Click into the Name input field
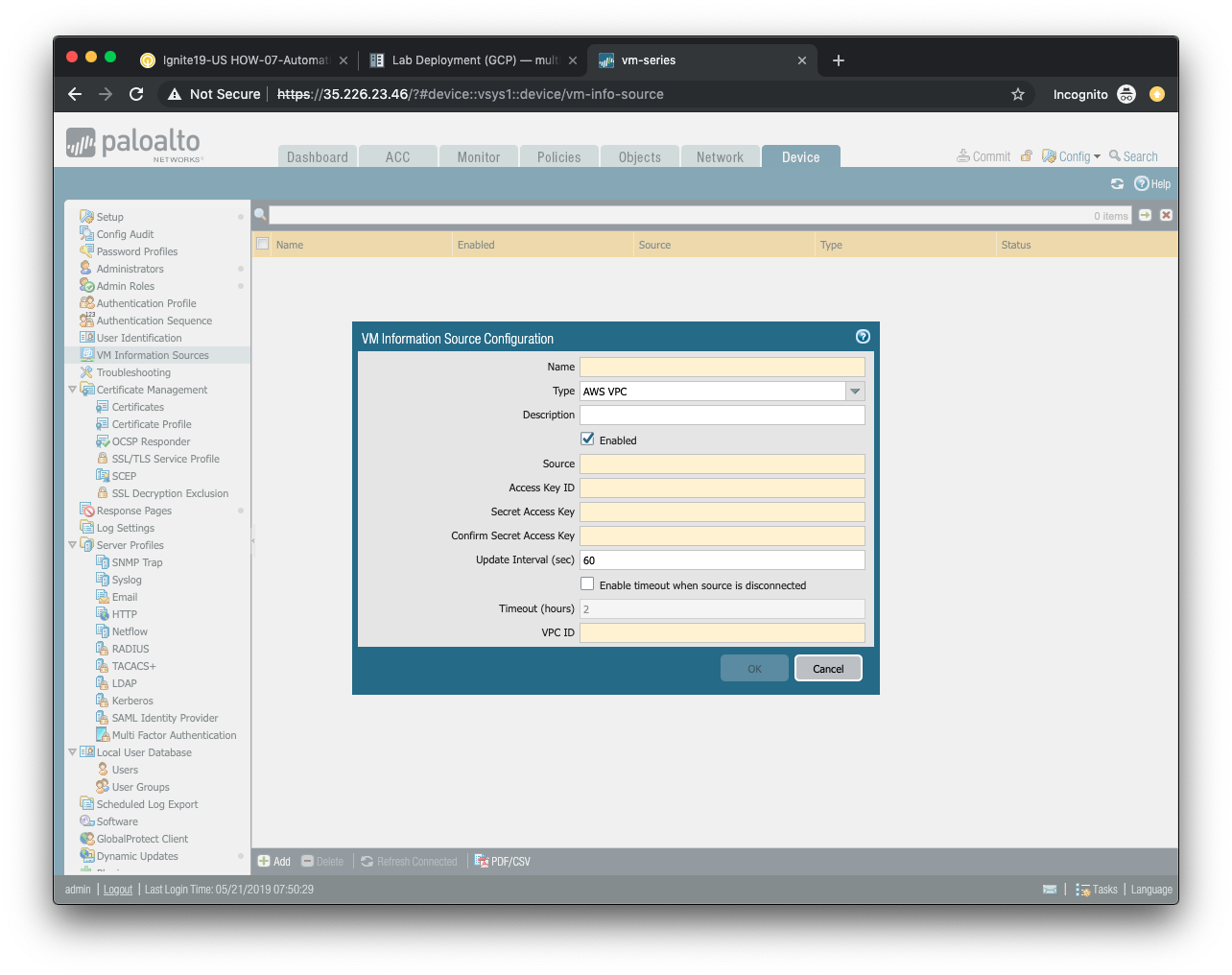The width and height of the screenshot is (1232, 975). (x=723, y=367)
